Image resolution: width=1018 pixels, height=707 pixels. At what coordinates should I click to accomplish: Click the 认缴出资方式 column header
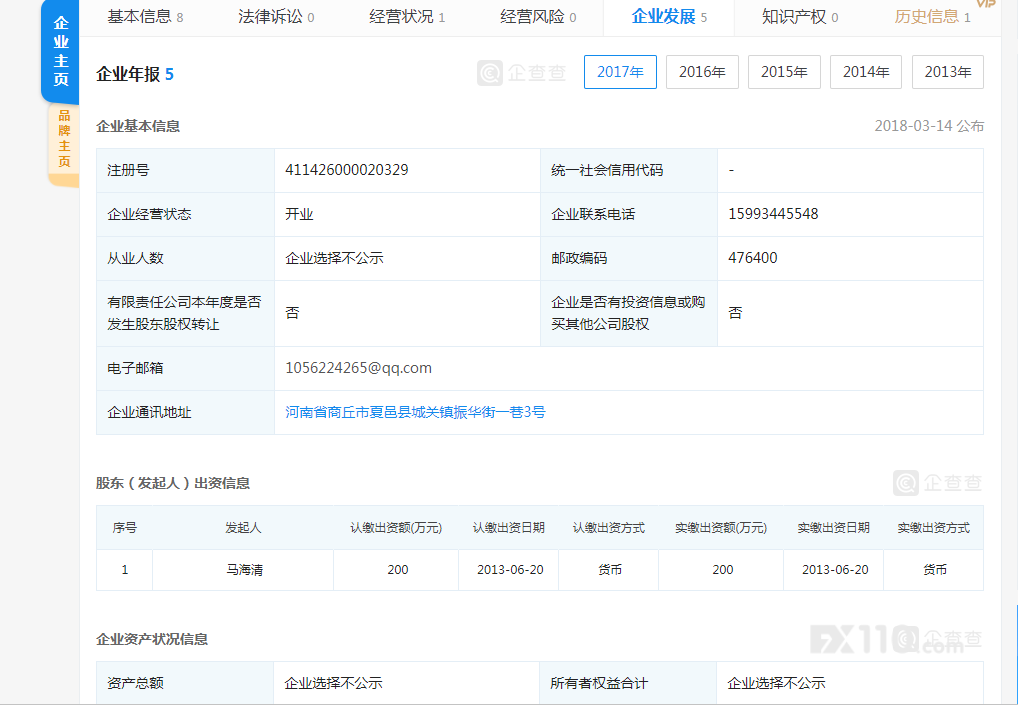(x=608, y=528)
